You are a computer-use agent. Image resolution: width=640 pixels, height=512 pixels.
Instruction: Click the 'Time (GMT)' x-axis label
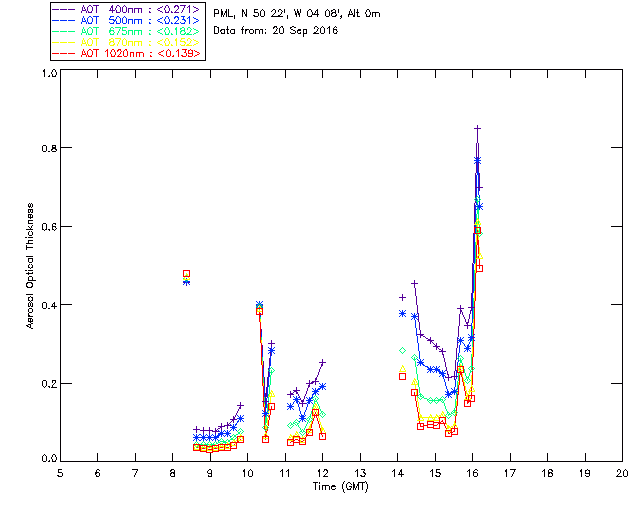[x=340, y=487]
